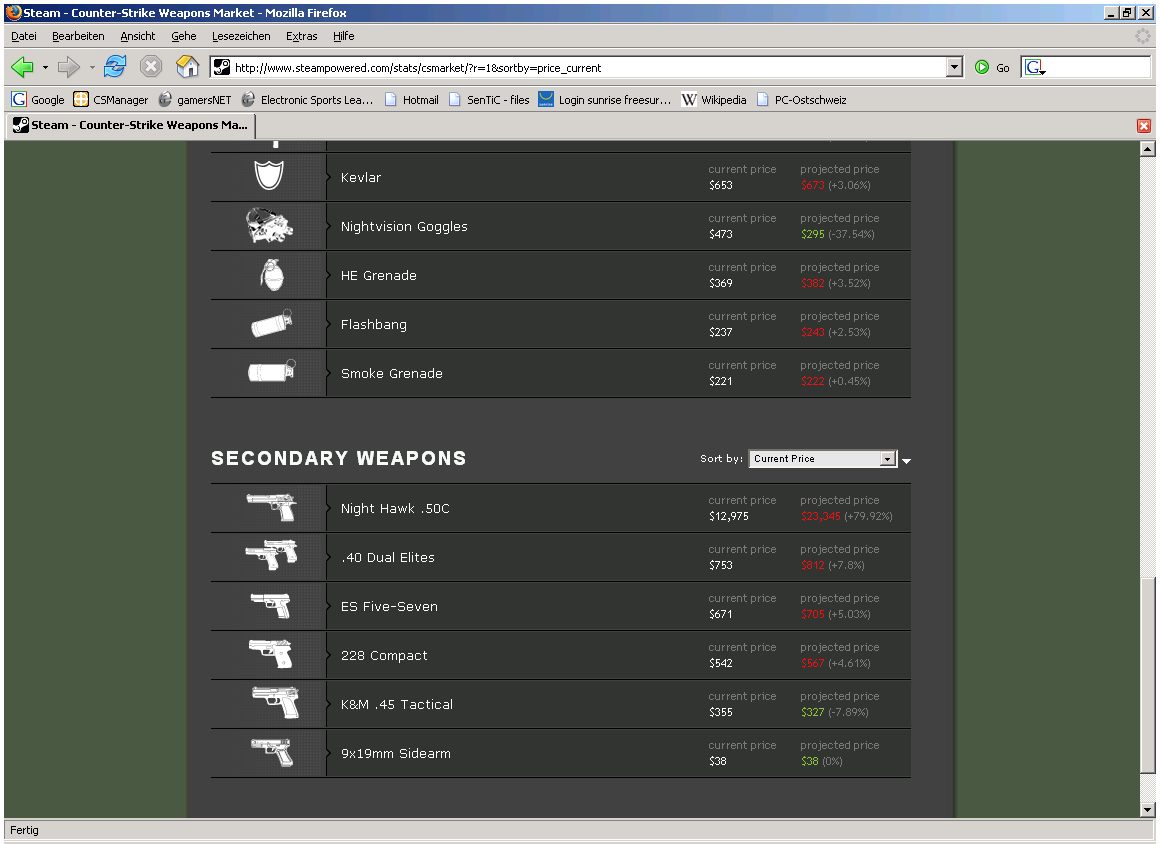The height and width of the screenshot is (844, 1160).
Task: Click the .40 Dual Elites pistols icon
Action: pyautogui.click(x=272, y=556)
